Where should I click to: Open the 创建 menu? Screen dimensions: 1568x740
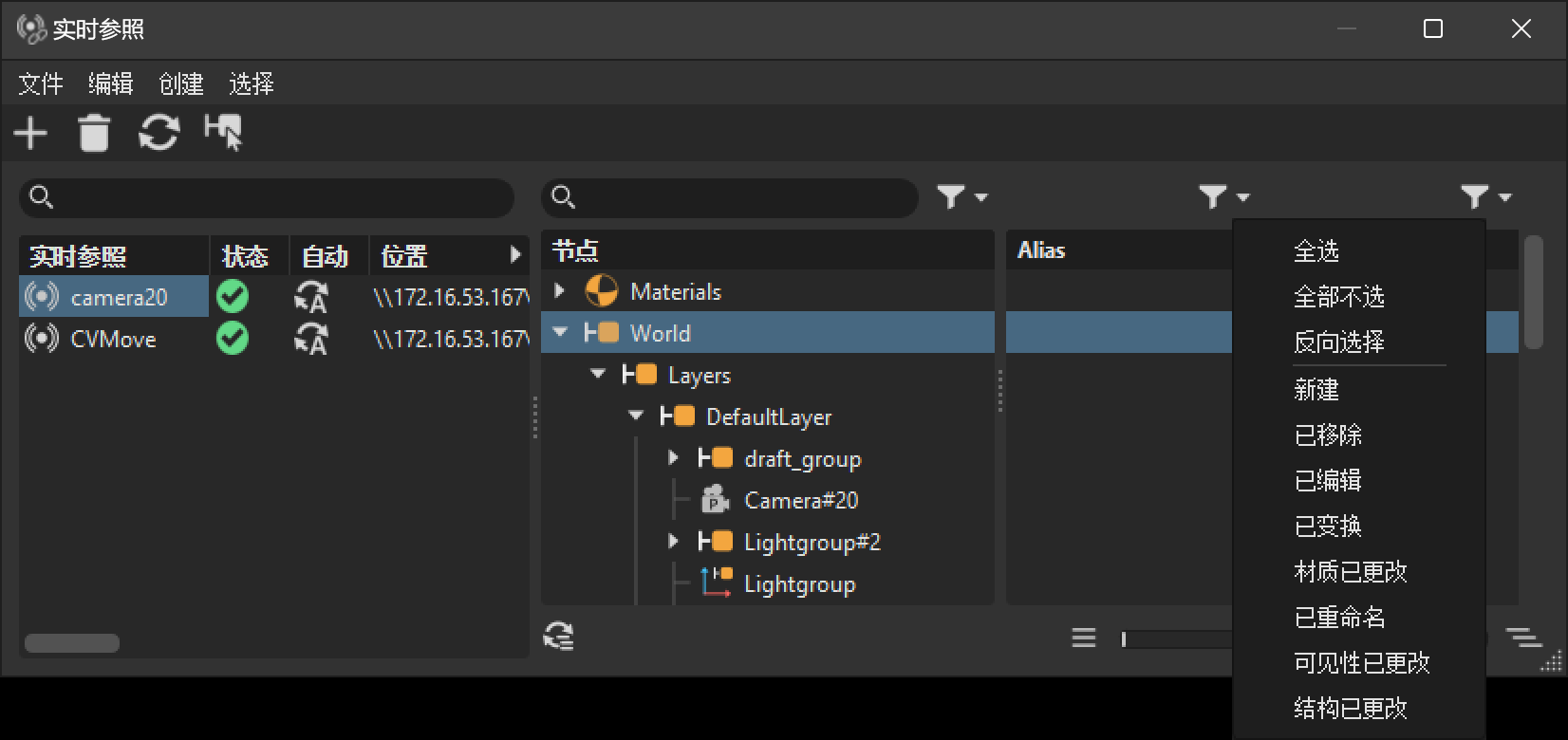click(x=181, y=83)
